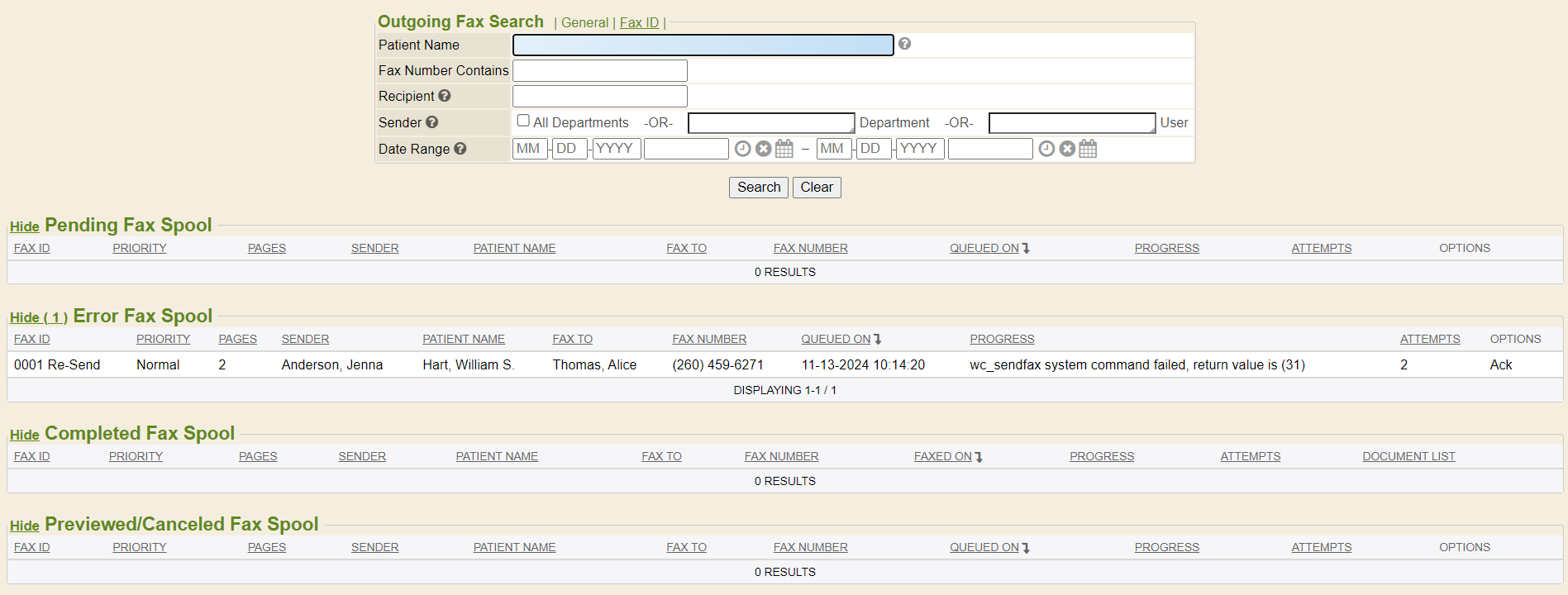
Task: Set start date to now via clock icon
Action: pyautogui.click(x=742, y=149)
